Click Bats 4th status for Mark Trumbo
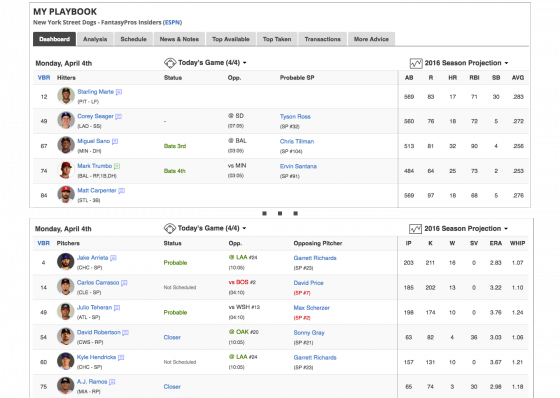 click(175, 171)
